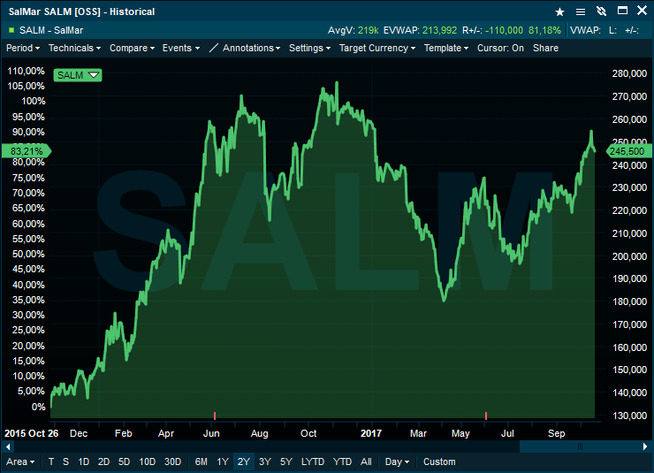654x473 pixels.
Task: Click the horizontal scrollbar thumb
Action: pos(580,447)
